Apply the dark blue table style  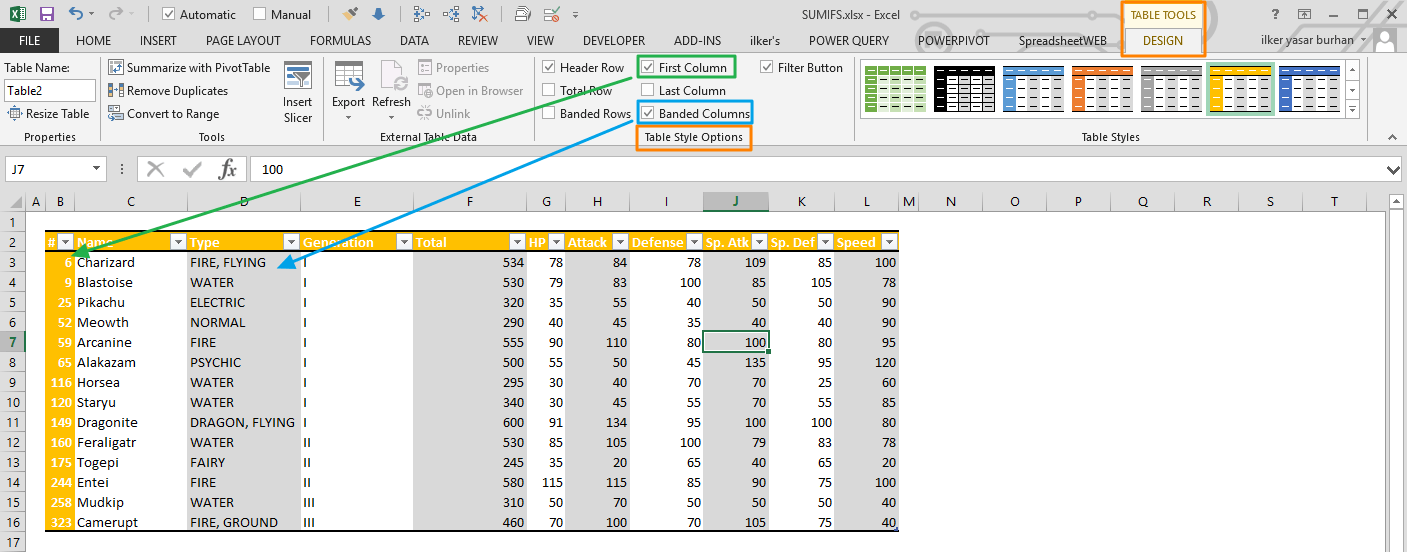point(1309,89)
